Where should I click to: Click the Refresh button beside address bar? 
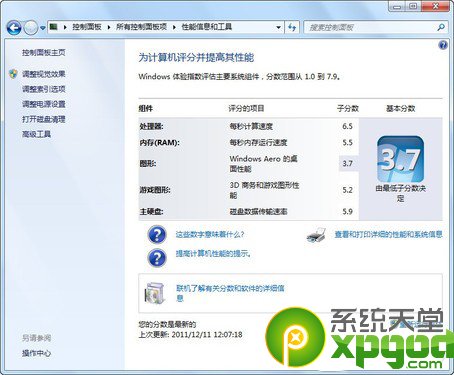click(x=292, y=27)
